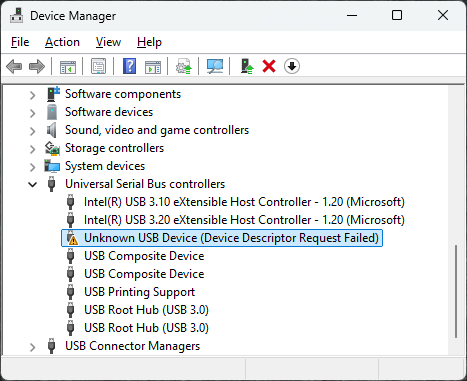The width and height of the screenshot is (467, 381).
Task: Expand the USB Connector Managers node
Action: (x=32, y=347)
